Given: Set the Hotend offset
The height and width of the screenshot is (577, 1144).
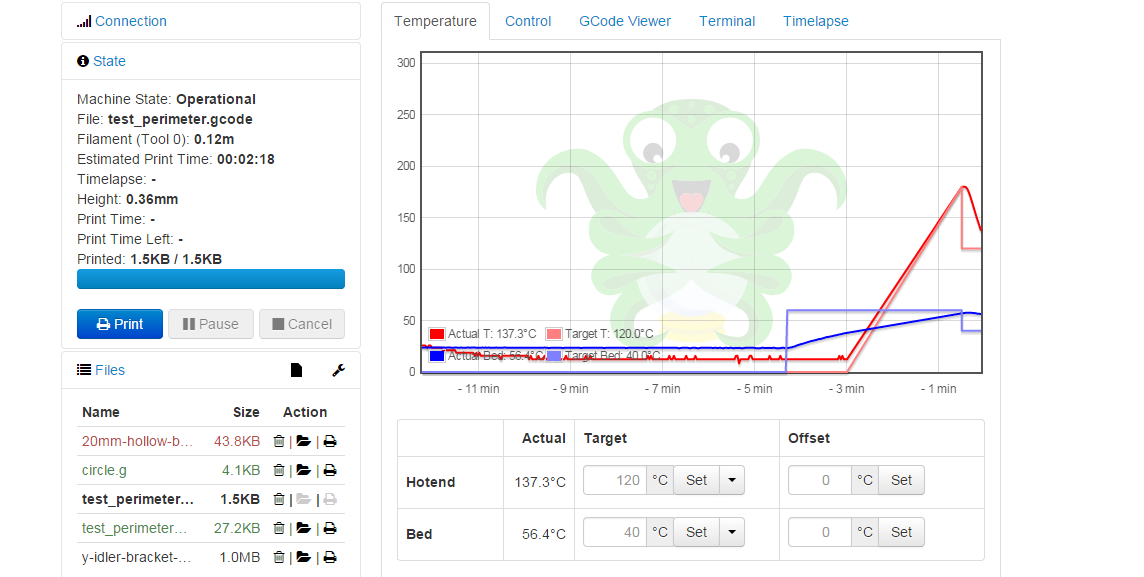Looking at the screenshot, I should [901, 480].
